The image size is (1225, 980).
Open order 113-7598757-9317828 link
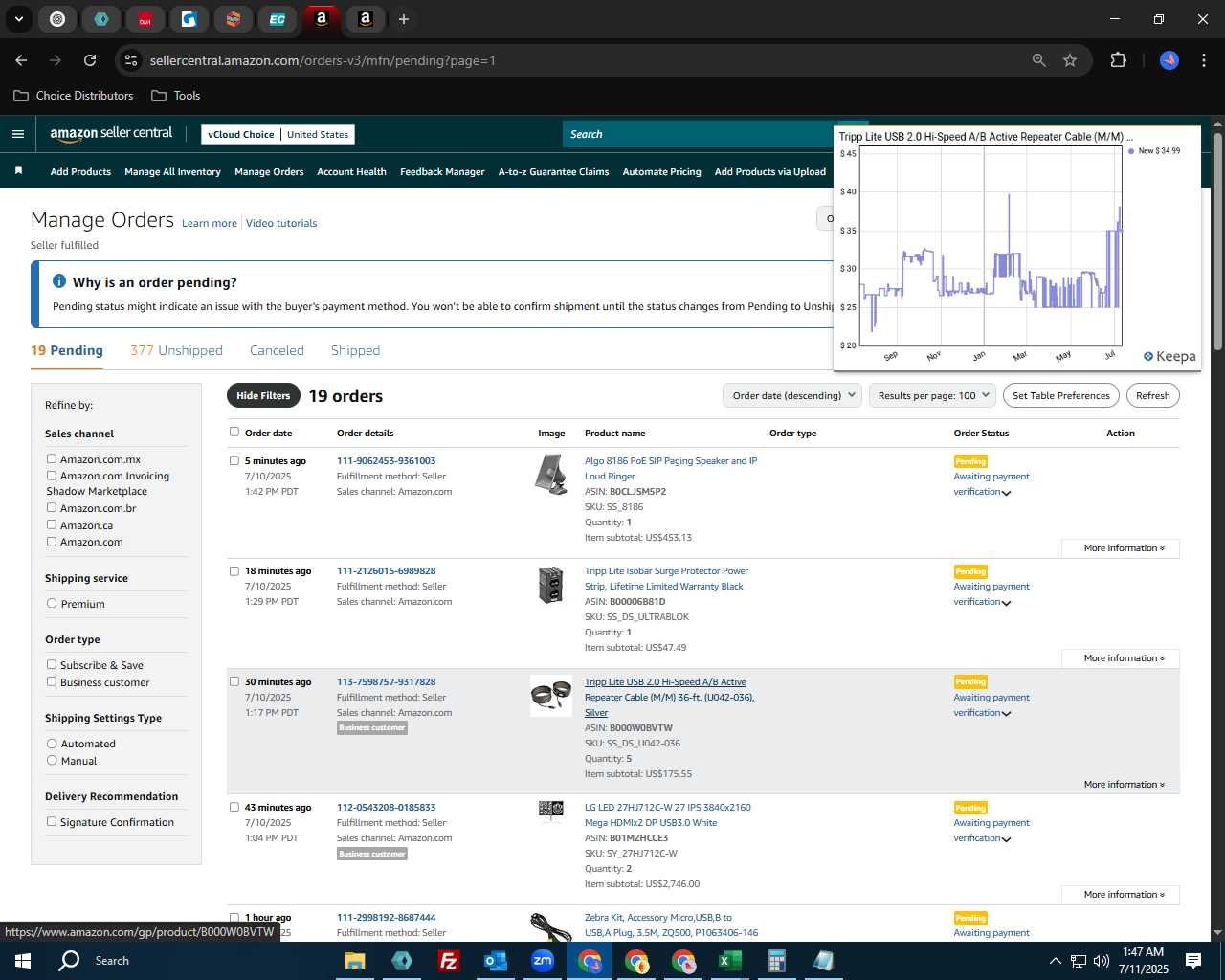point(386,682)
